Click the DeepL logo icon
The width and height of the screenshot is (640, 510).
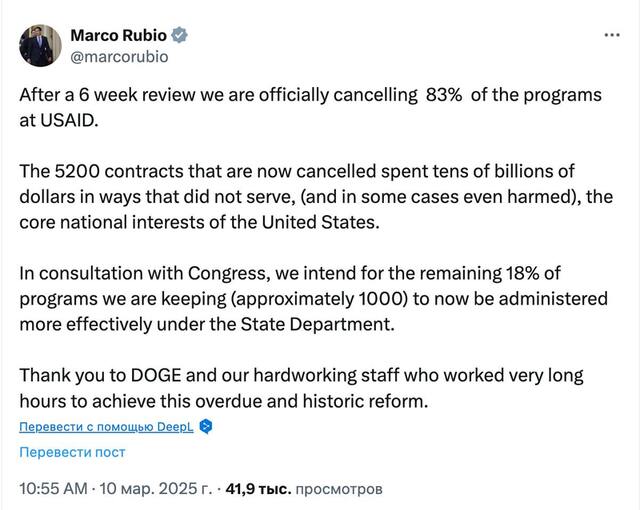(206, 427)
